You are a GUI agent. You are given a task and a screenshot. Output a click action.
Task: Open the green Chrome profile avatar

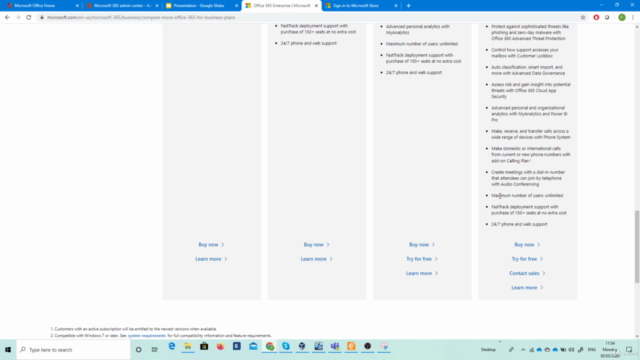click(622, 18)
